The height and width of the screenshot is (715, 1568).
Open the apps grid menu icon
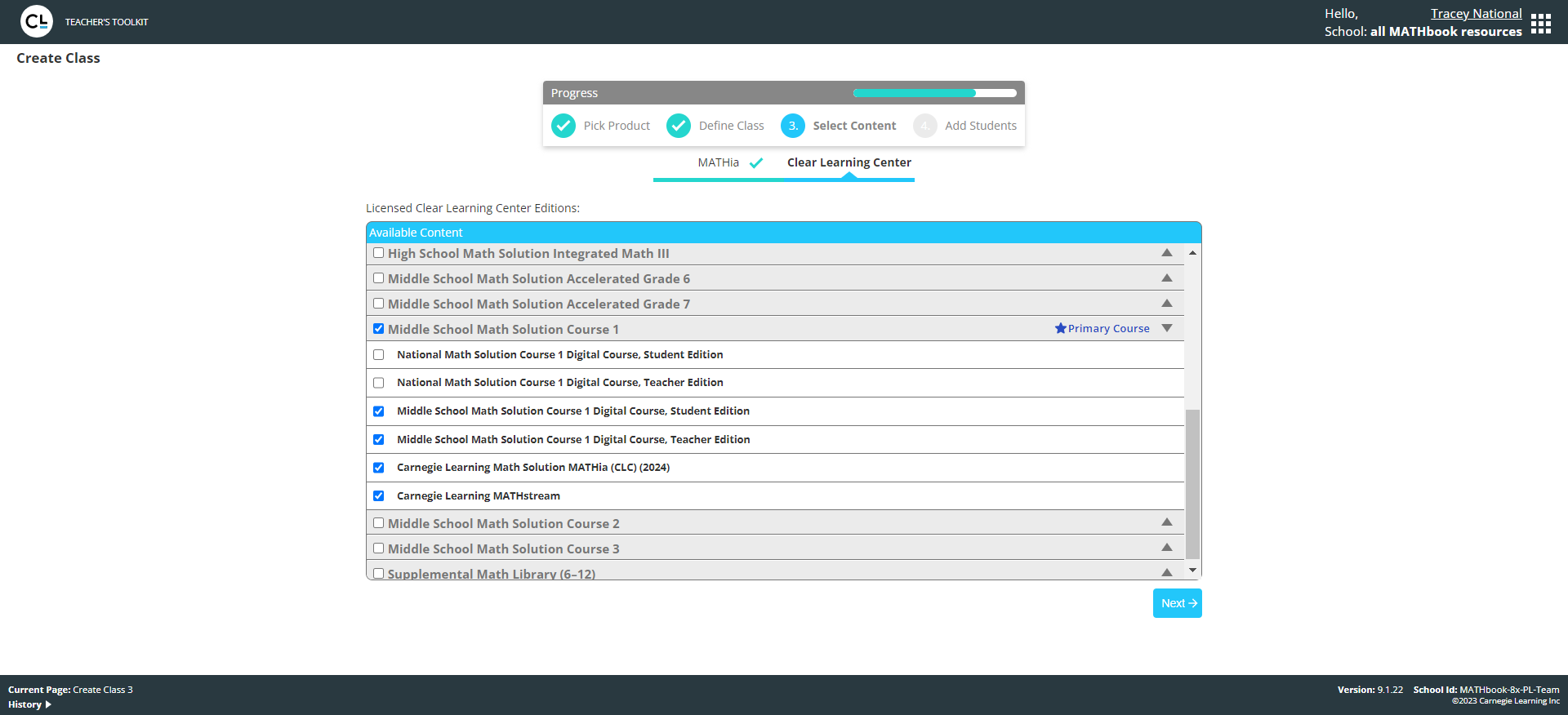pos(1541,23)
